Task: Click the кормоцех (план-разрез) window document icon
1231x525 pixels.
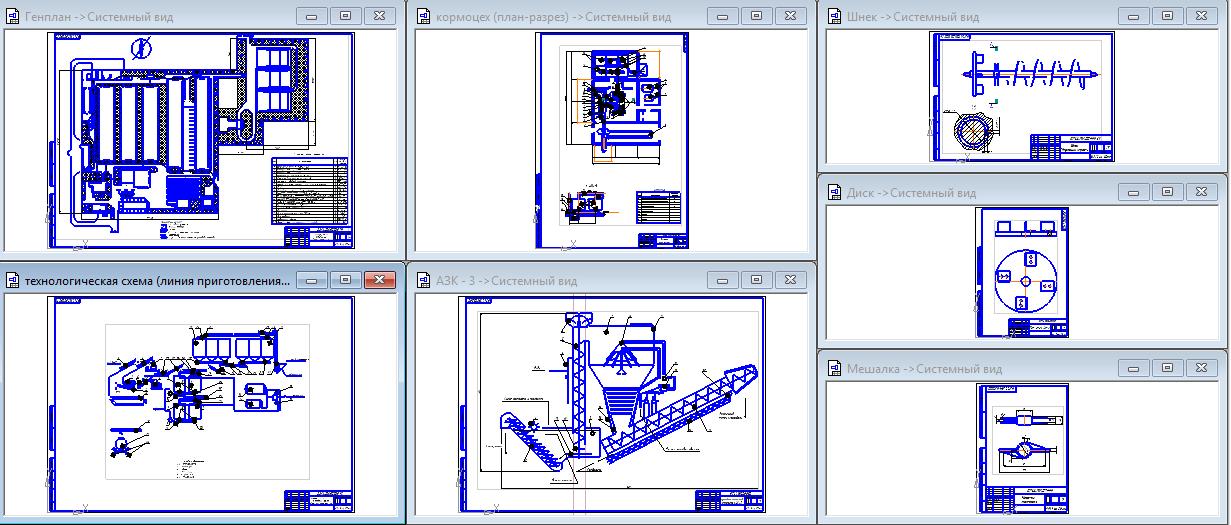Action: point(423,17)
